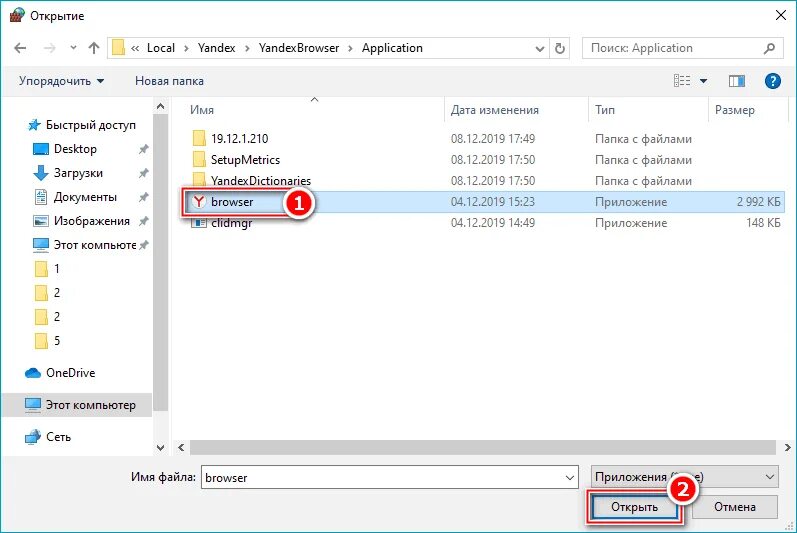Open the blue help icon
The width and height of the screenshot is (797, 533).
(x=773, y=81)
